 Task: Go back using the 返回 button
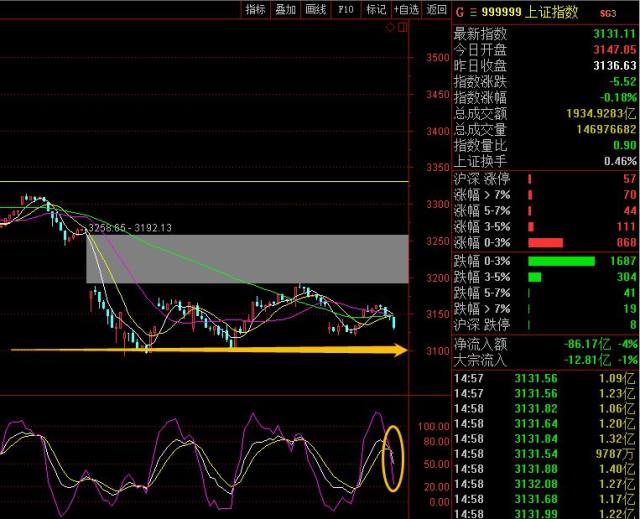click(x=436, y=10)
